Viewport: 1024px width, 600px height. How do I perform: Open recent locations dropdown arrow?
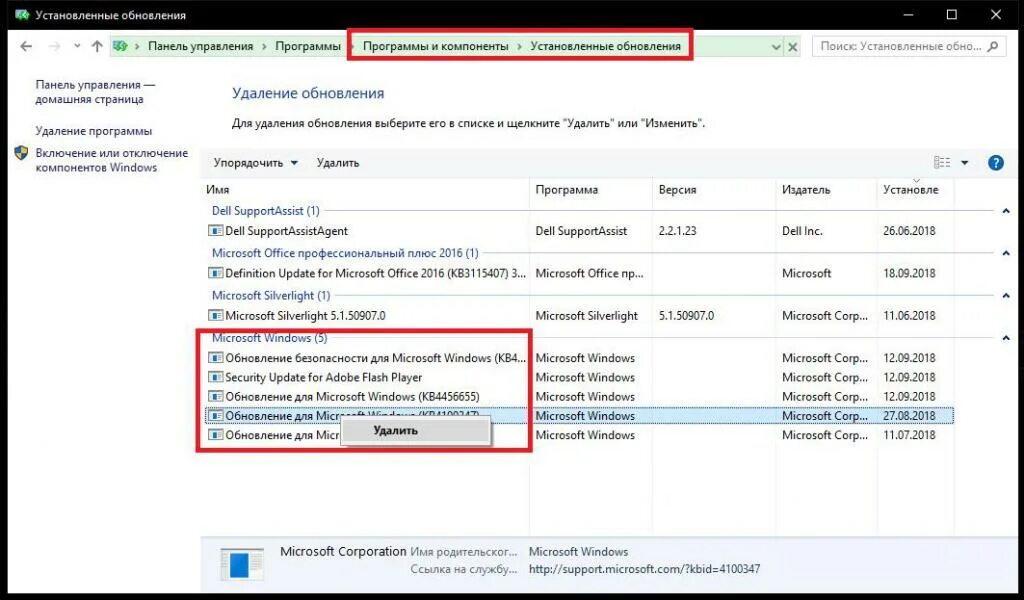click(x=77, y=46)
